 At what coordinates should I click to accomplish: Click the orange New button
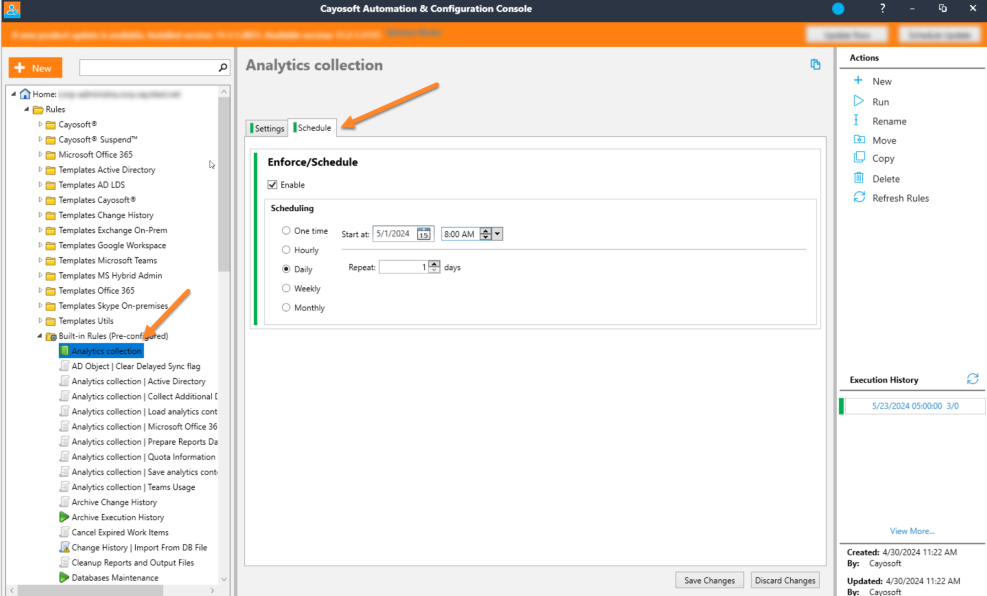coord(35,67)
